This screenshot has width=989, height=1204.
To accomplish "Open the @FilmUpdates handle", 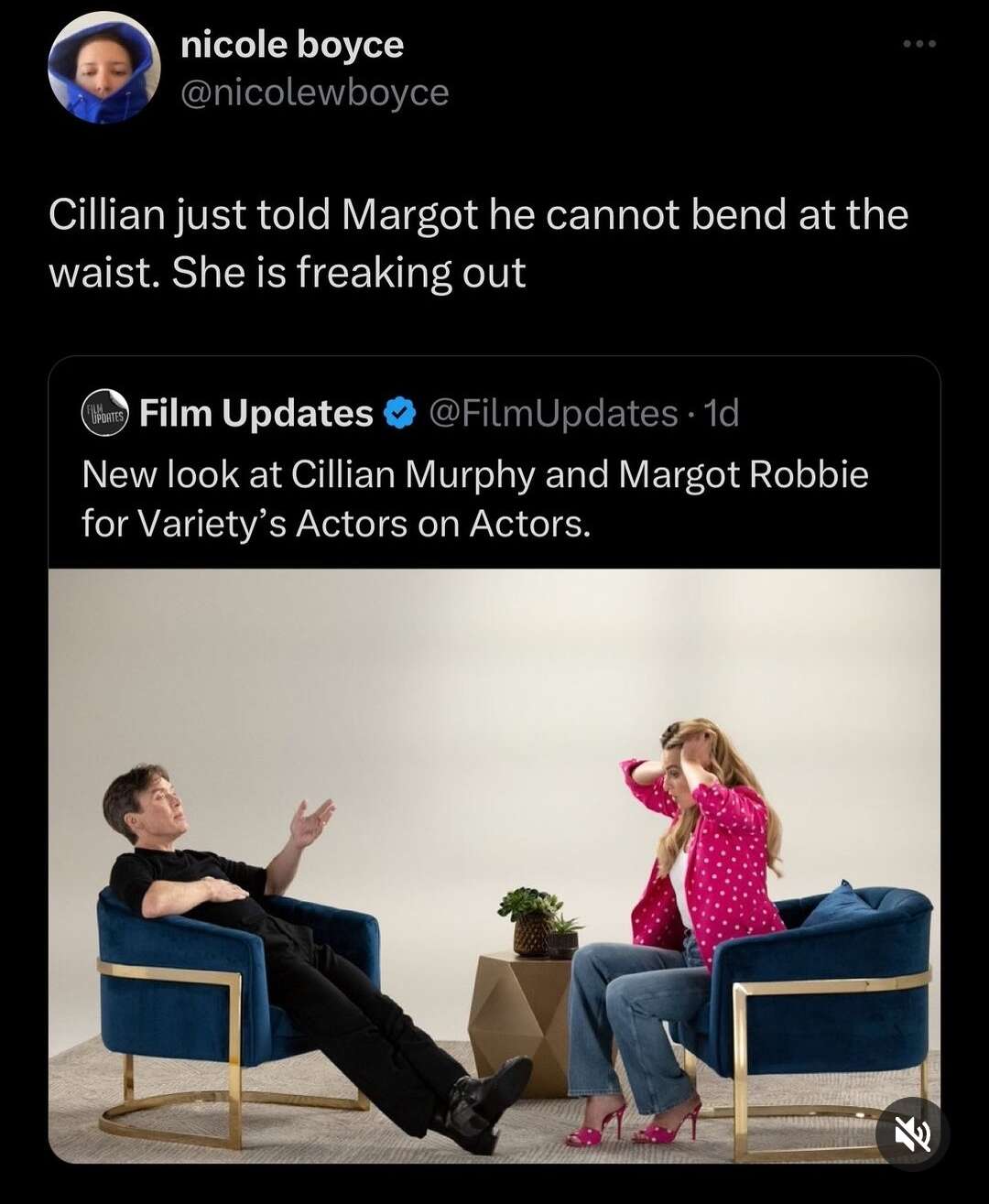I will pyautogui.click(x=553, y=414).
